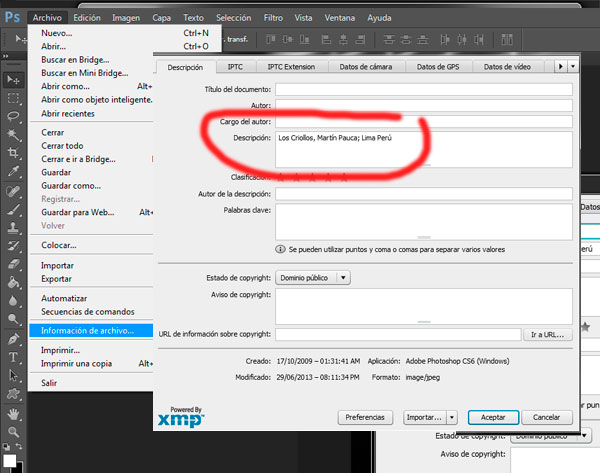Open the Edición menu
Screen dimensions: 600x473
click(x=87, y=18)
